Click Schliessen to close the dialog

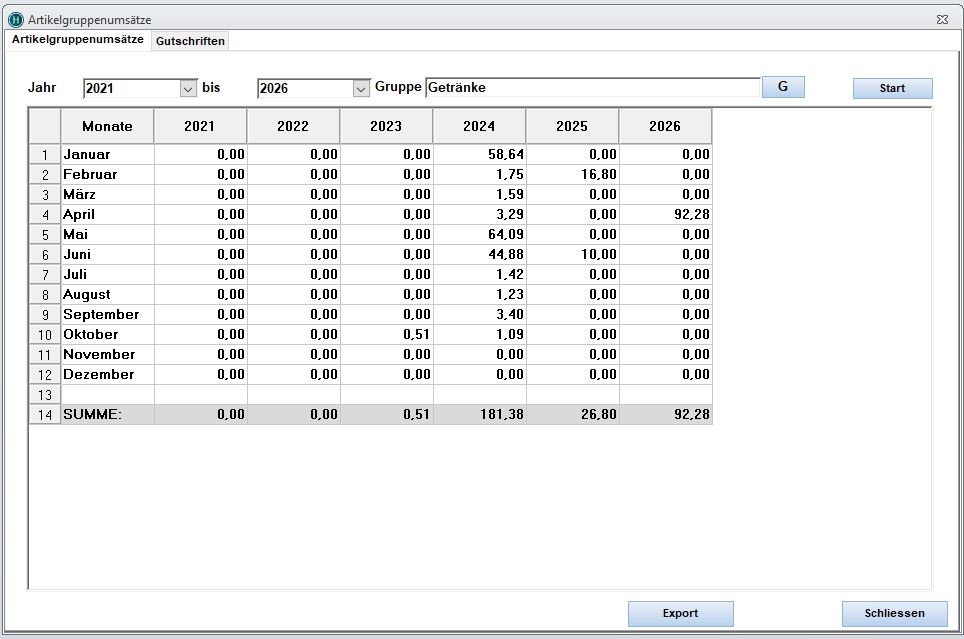point(894,613)
